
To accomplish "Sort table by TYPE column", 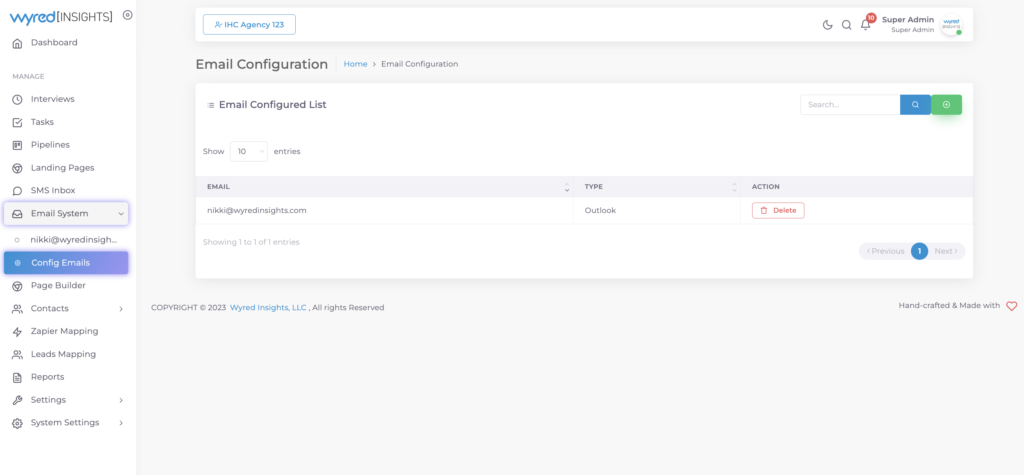I will pyautogui.click(x=657, y=187).
